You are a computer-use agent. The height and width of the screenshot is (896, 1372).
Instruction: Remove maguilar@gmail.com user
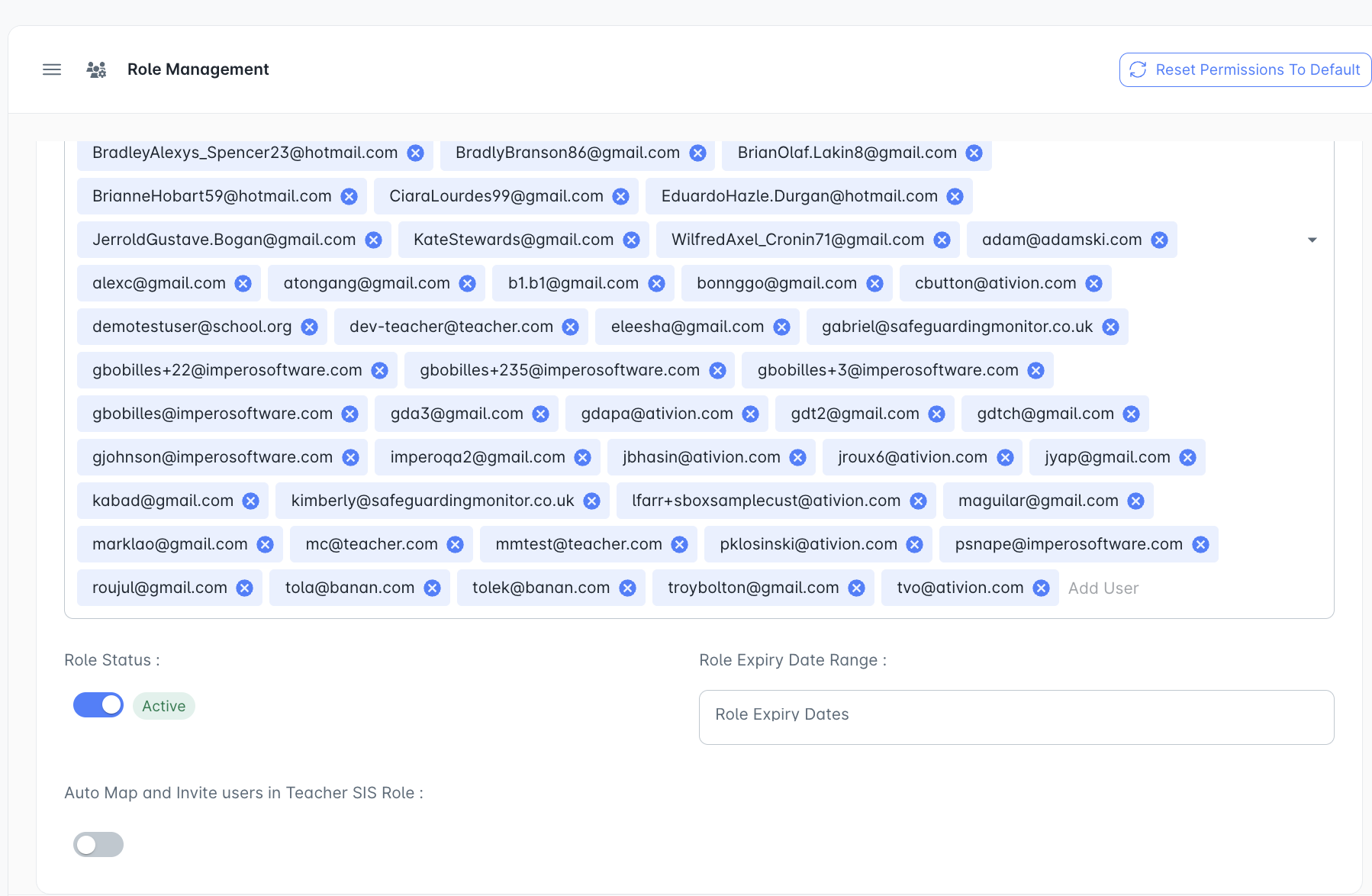pos(1136,501)
